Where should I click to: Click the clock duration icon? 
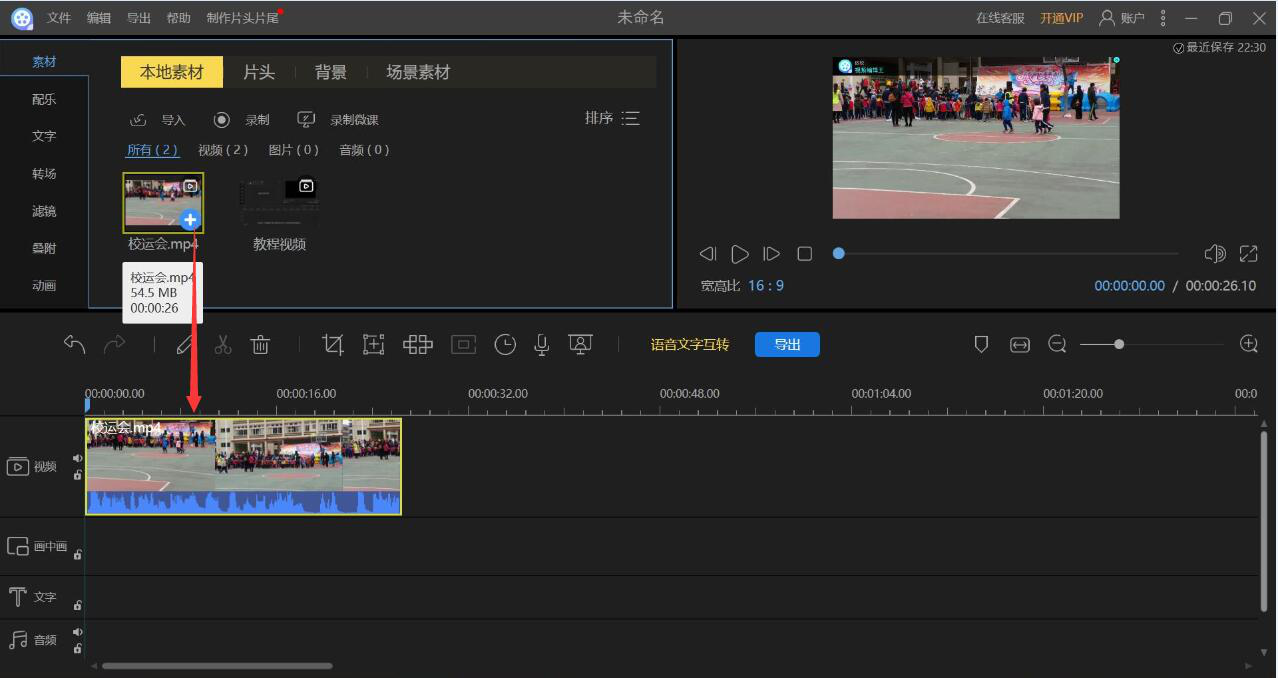pos(505,345)
